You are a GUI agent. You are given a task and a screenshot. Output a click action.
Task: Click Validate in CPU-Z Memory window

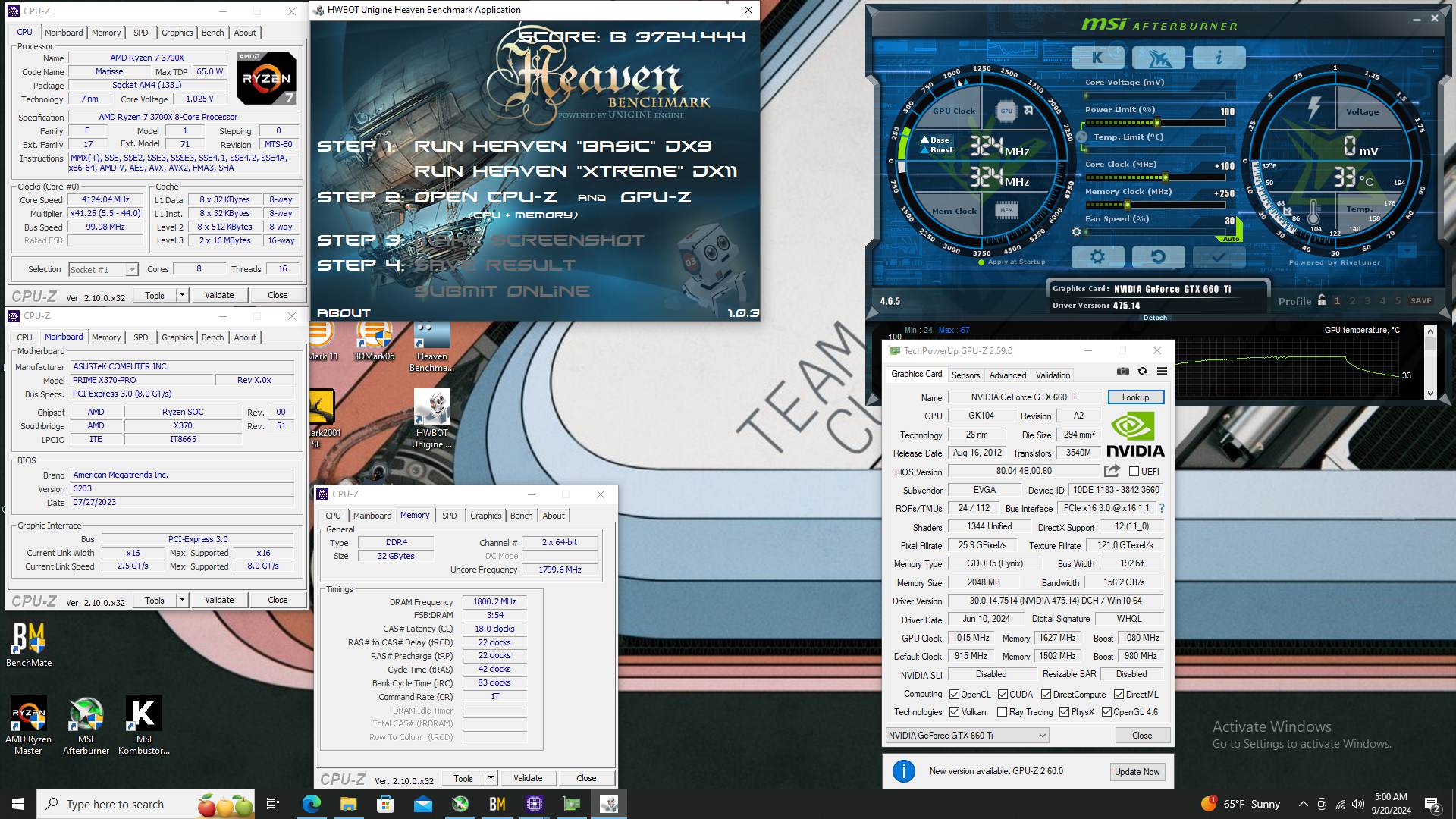point(528,778)
